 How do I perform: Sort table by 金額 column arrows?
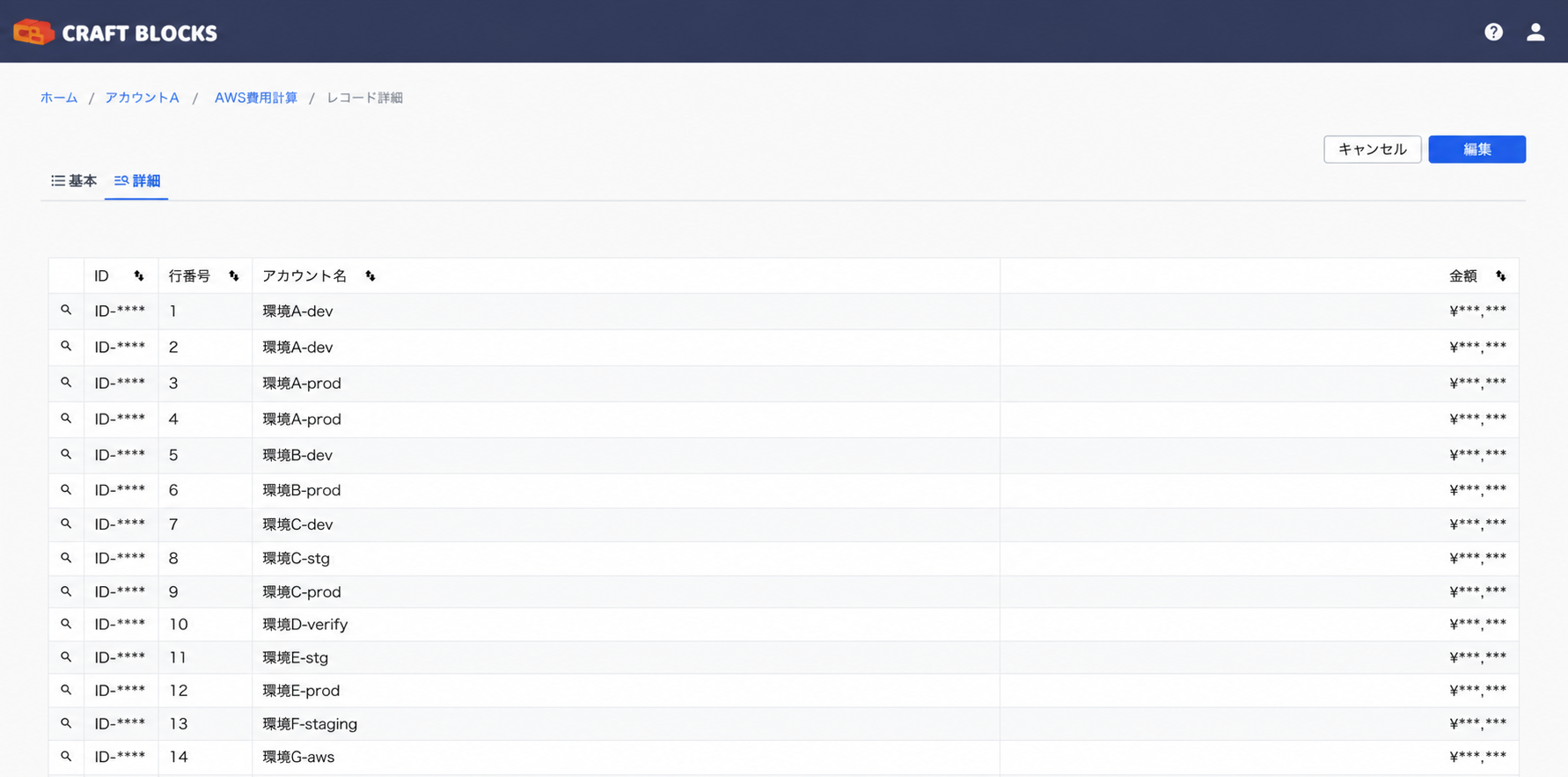pyautogui.click(x=1501, y=276)
